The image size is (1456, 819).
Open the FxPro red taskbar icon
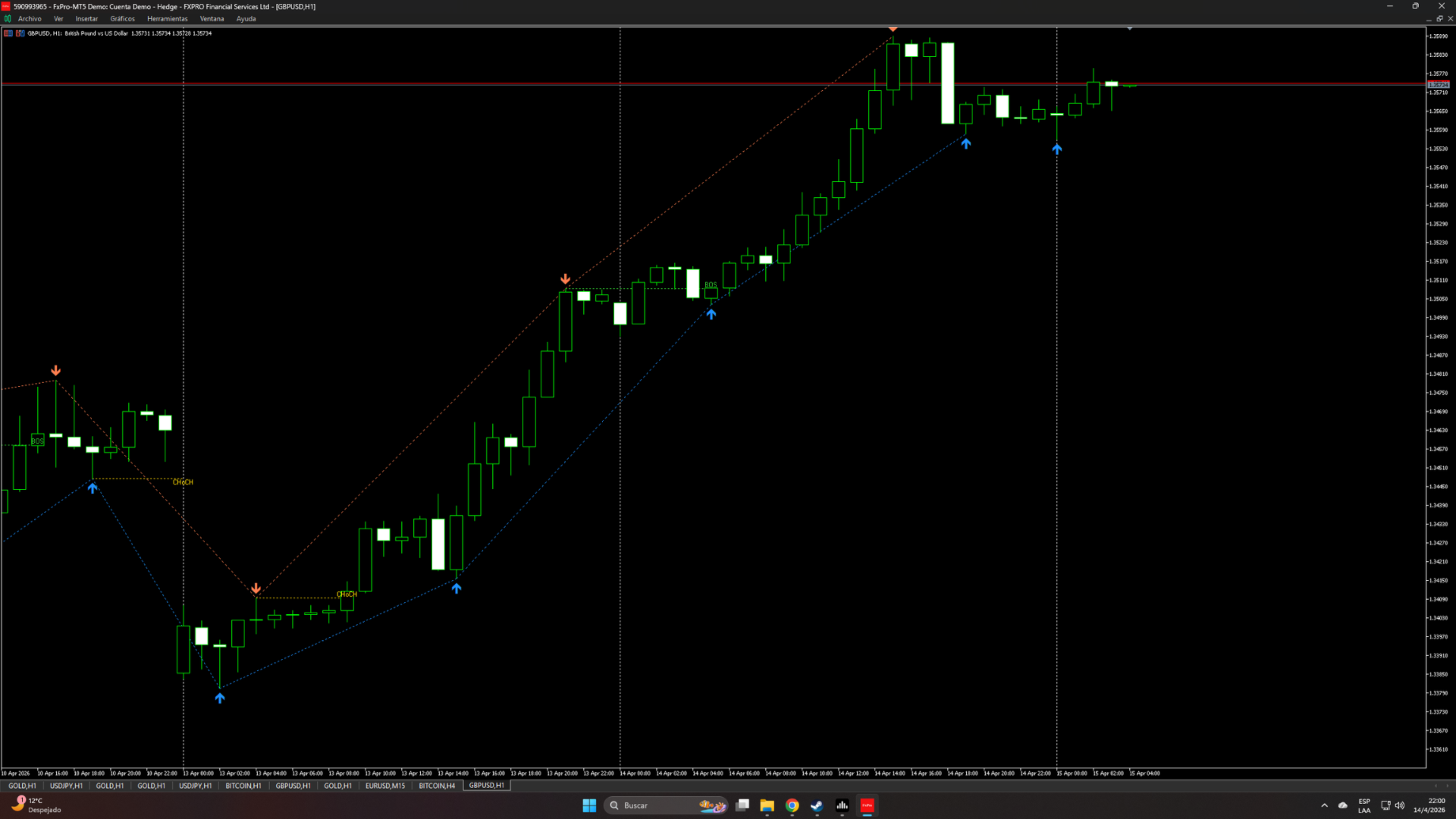point(867,805)
